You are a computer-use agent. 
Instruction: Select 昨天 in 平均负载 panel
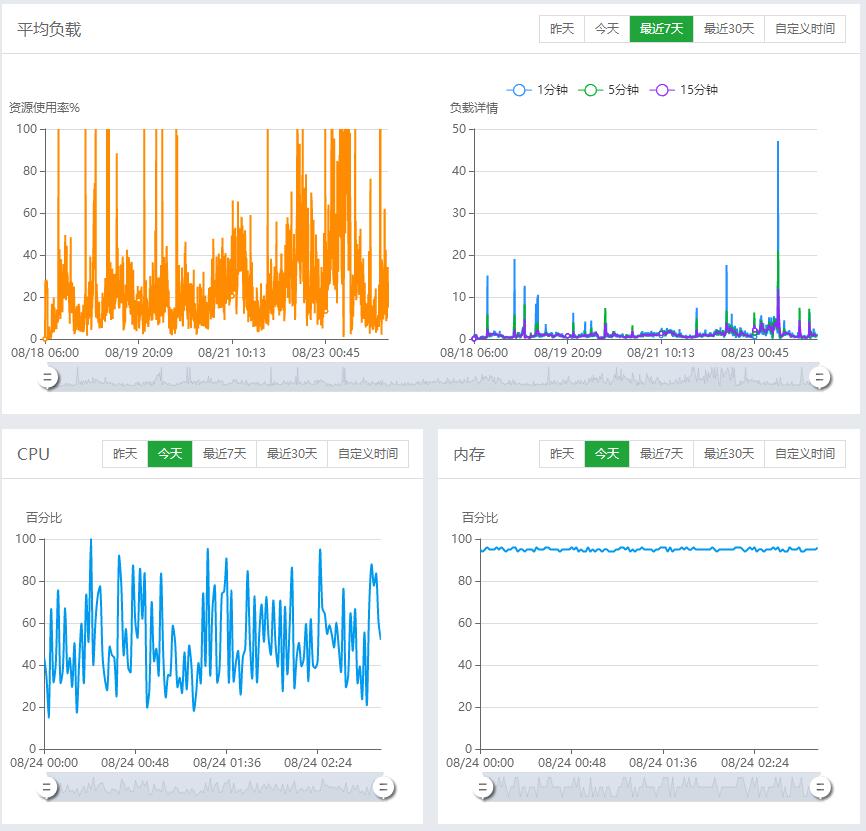561,29
